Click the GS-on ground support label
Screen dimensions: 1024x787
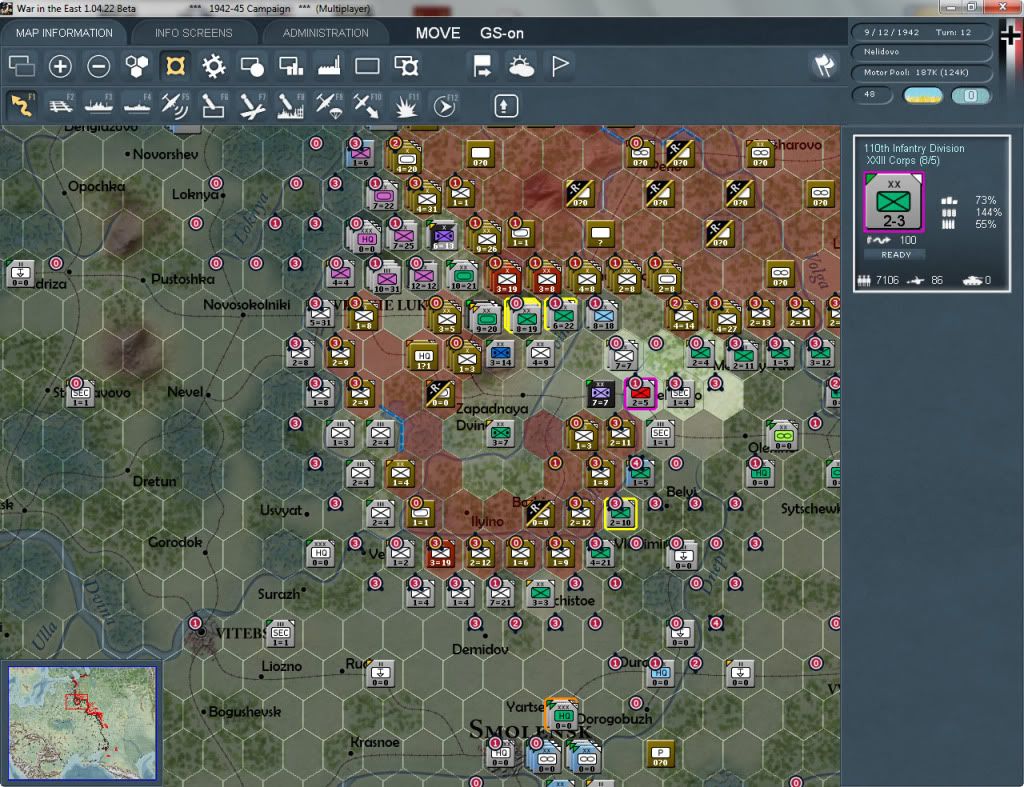click(x=502, y=33)
